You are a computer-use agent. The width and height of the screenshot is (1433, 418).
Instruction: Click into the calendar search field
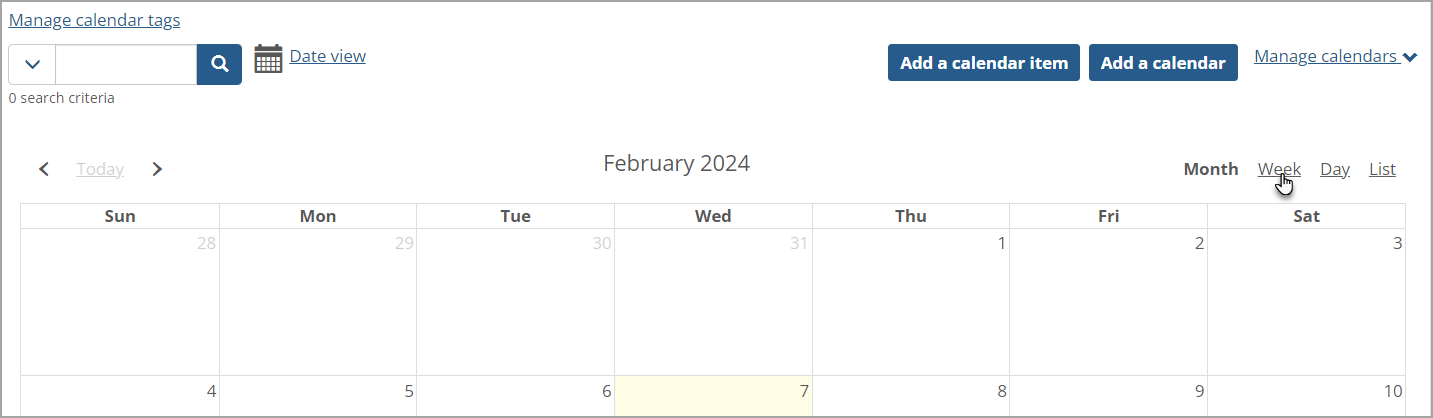[126, 65]
